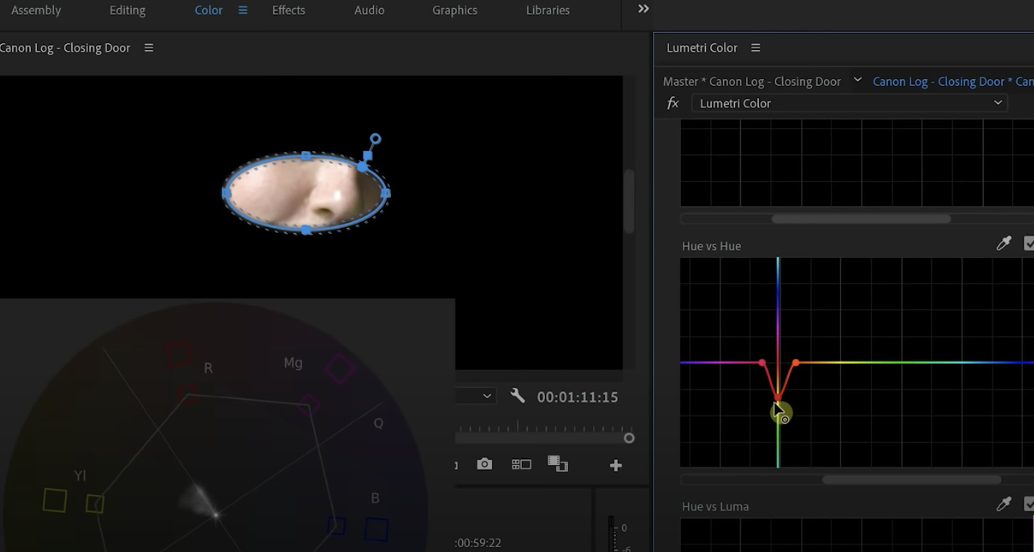Image resolution: width=1034 pixels, height=552 pixels.
Task: Select the mask right vertex handle
Action: coord(385,193)
